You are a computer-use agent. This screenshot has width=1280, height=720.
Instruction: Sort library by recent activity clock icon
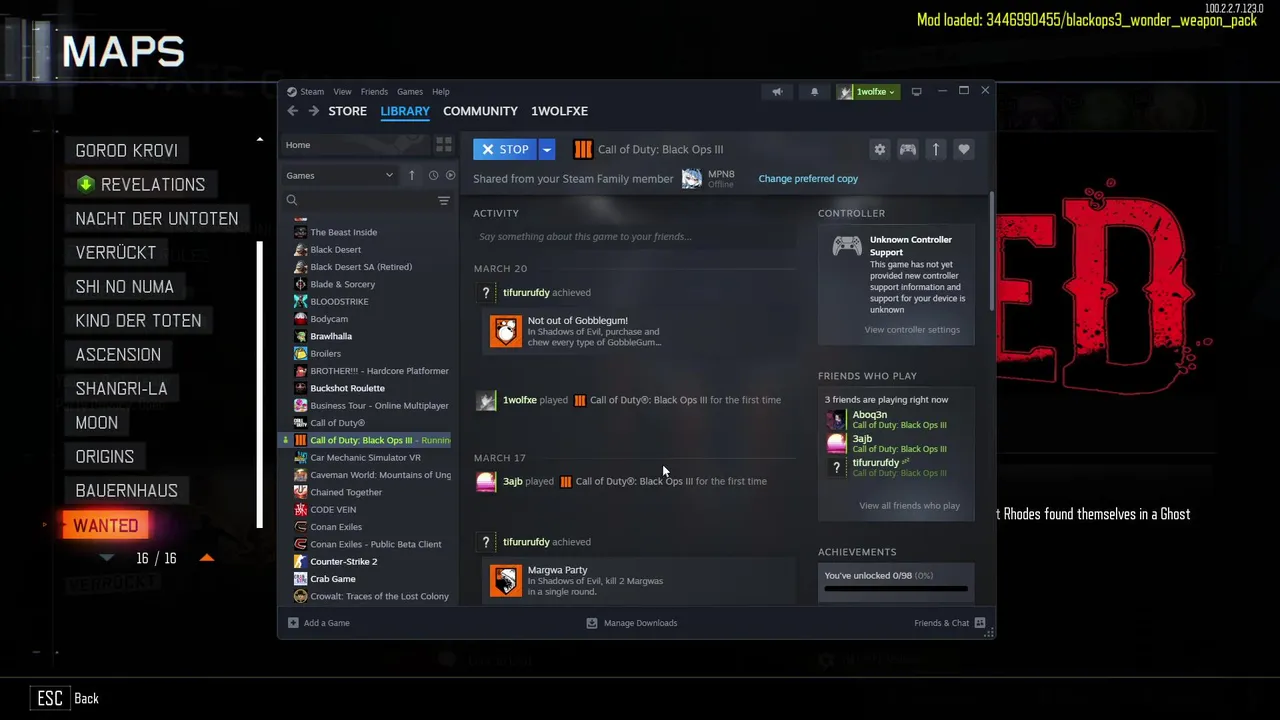(x=433, y=175)
